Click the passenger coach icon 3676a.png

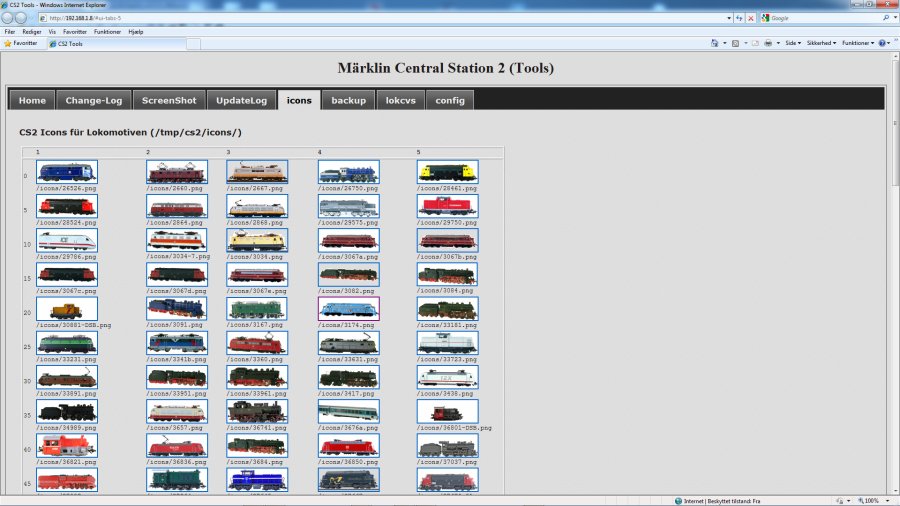pos(348,411)
